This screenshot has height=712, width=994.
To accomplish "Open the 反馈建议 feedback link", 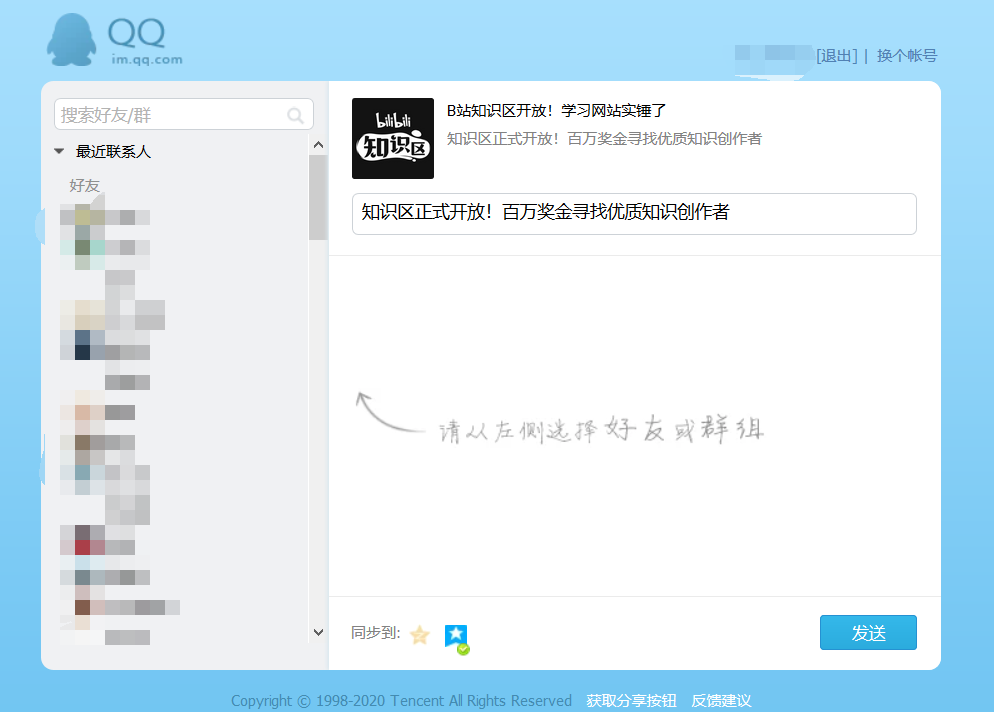I will (x=721, y=700).
